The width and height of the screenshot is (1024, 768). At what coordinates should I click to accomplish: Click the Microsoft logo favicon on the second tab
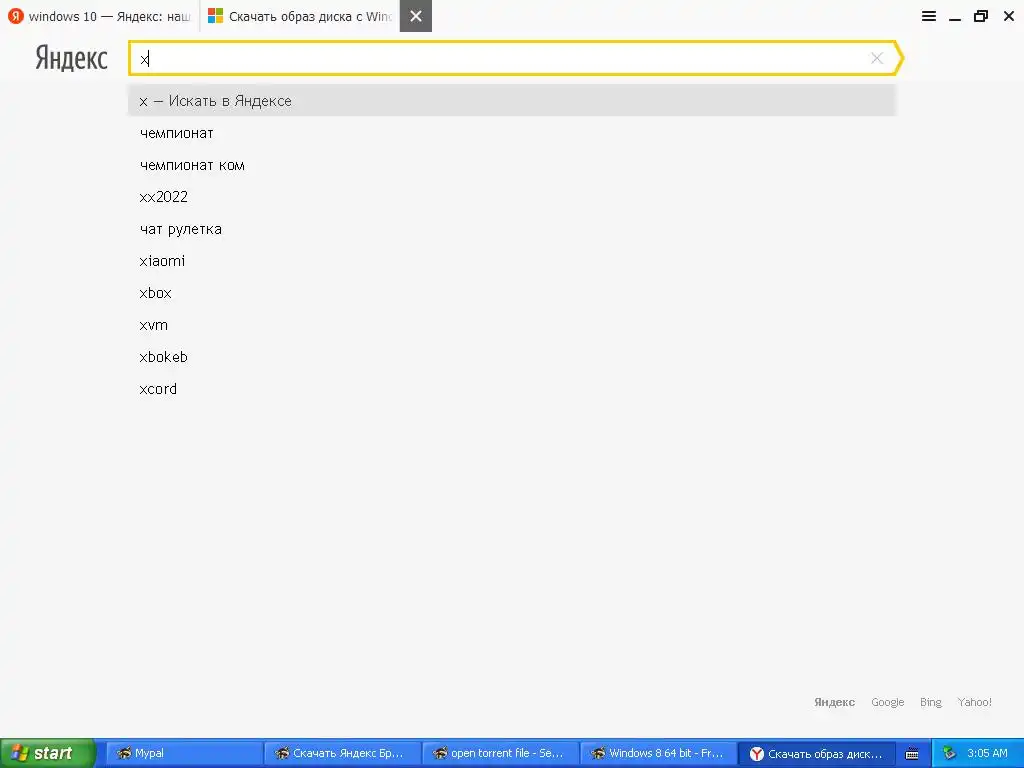pos(216,16)
